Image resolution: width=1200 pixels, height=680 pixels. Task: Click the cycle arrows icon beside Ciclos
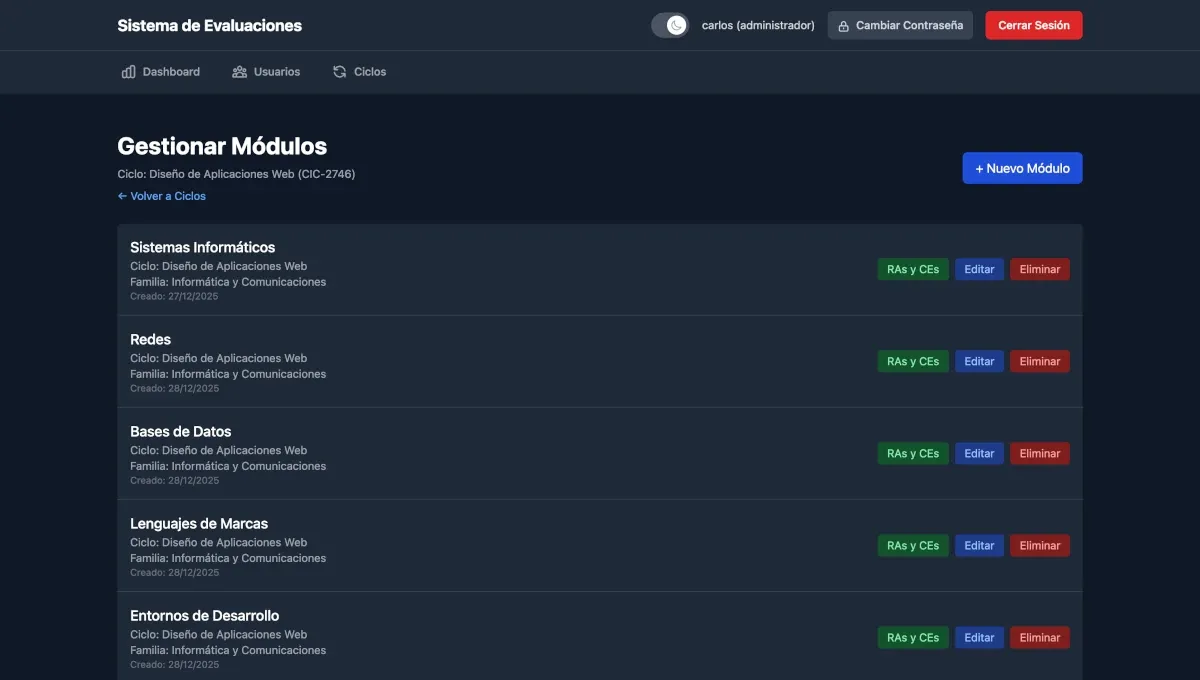click(337, 71)
